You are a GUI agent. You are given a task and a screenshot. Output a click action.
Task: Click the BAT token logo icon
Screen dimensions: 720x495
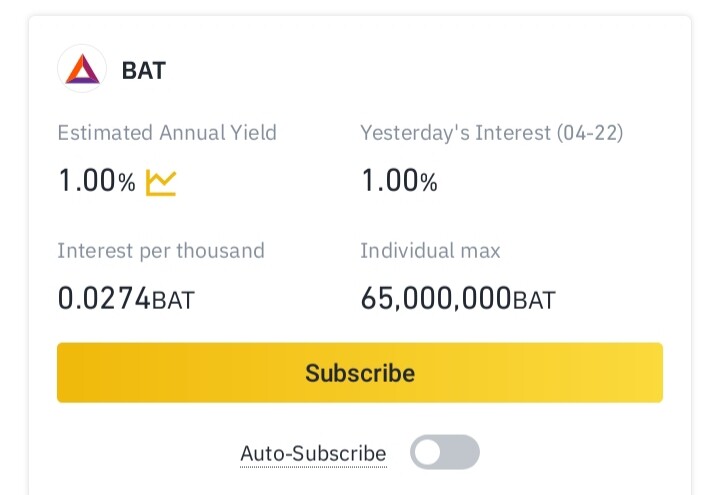(x=82, y=70)
